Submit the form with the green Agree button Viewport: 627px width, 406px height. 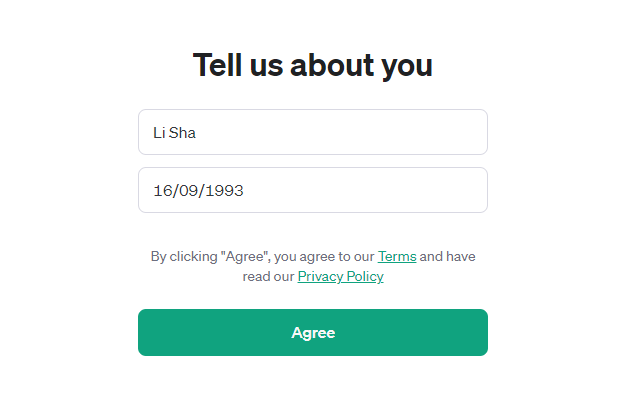313,332
